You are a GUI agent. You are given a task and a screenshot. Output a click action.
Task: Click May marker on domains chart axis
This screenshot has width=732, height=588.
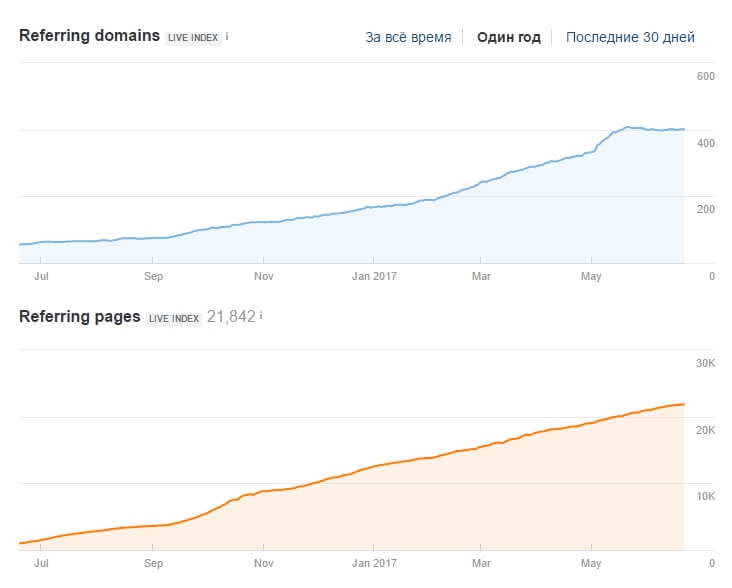tap(591, 276)
